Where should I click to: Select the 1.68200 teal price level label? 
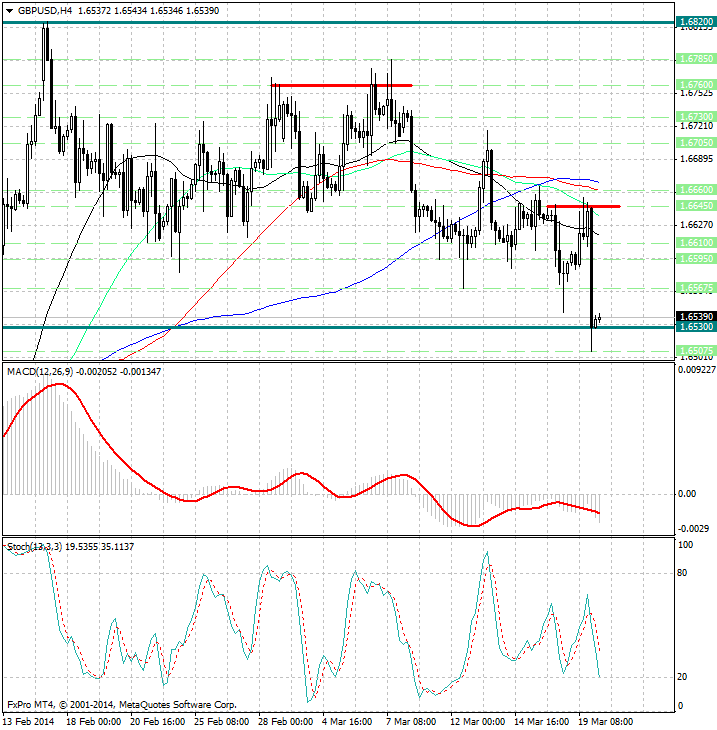(x=695, y=21)
